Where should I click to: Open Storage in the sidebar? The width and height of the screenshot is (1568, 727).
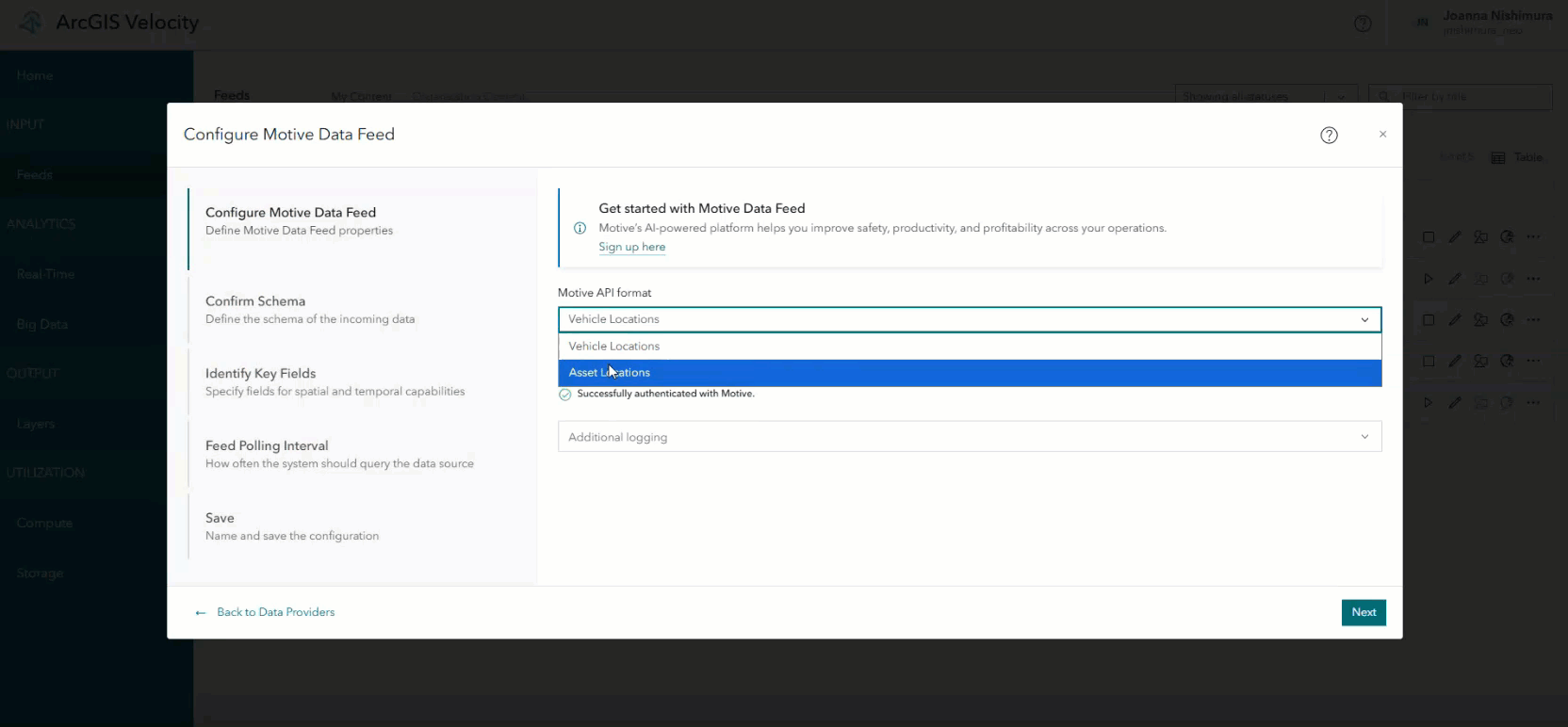point(40,573)
